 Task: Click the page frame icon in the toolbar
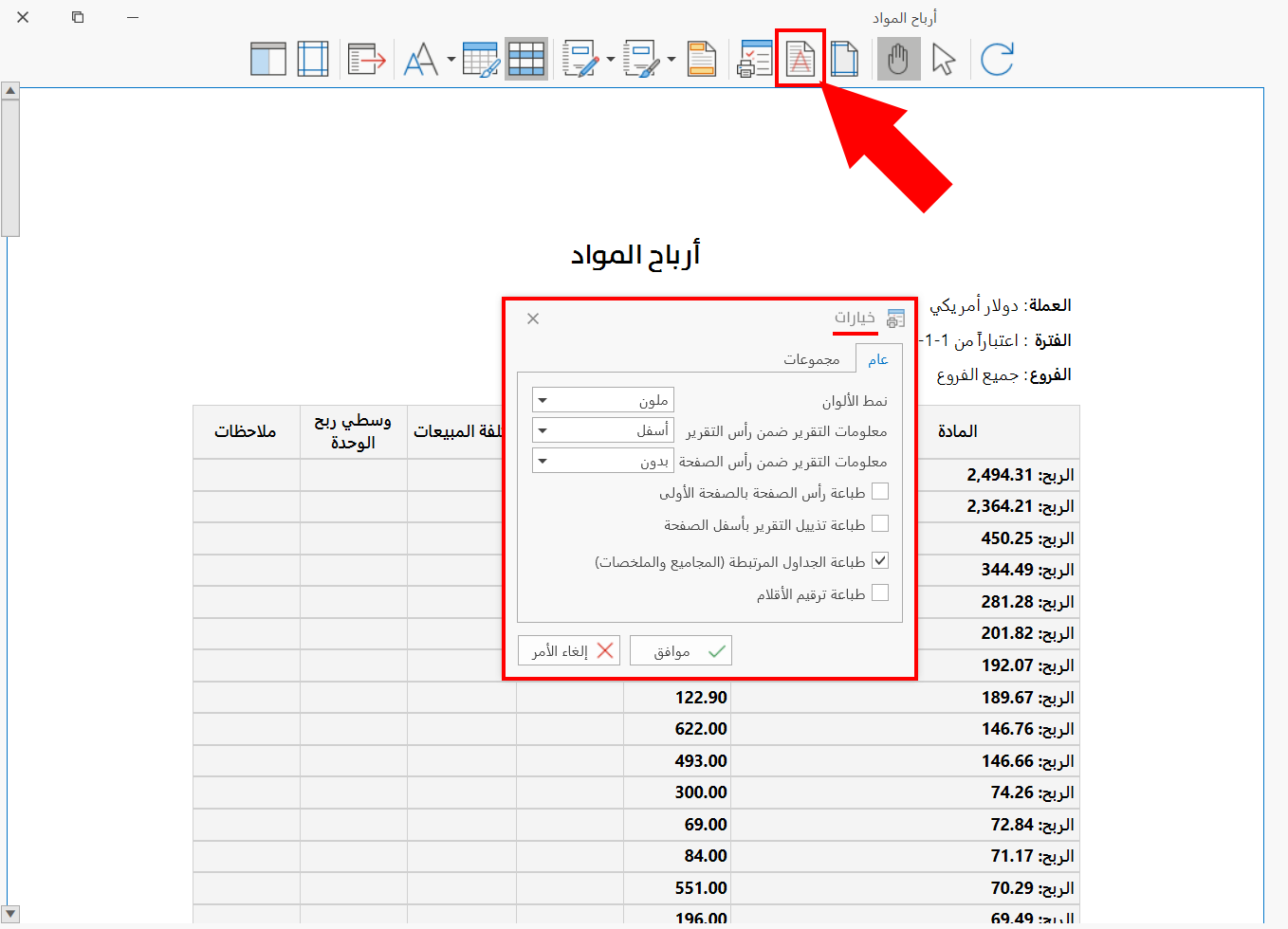coord(313,59)
